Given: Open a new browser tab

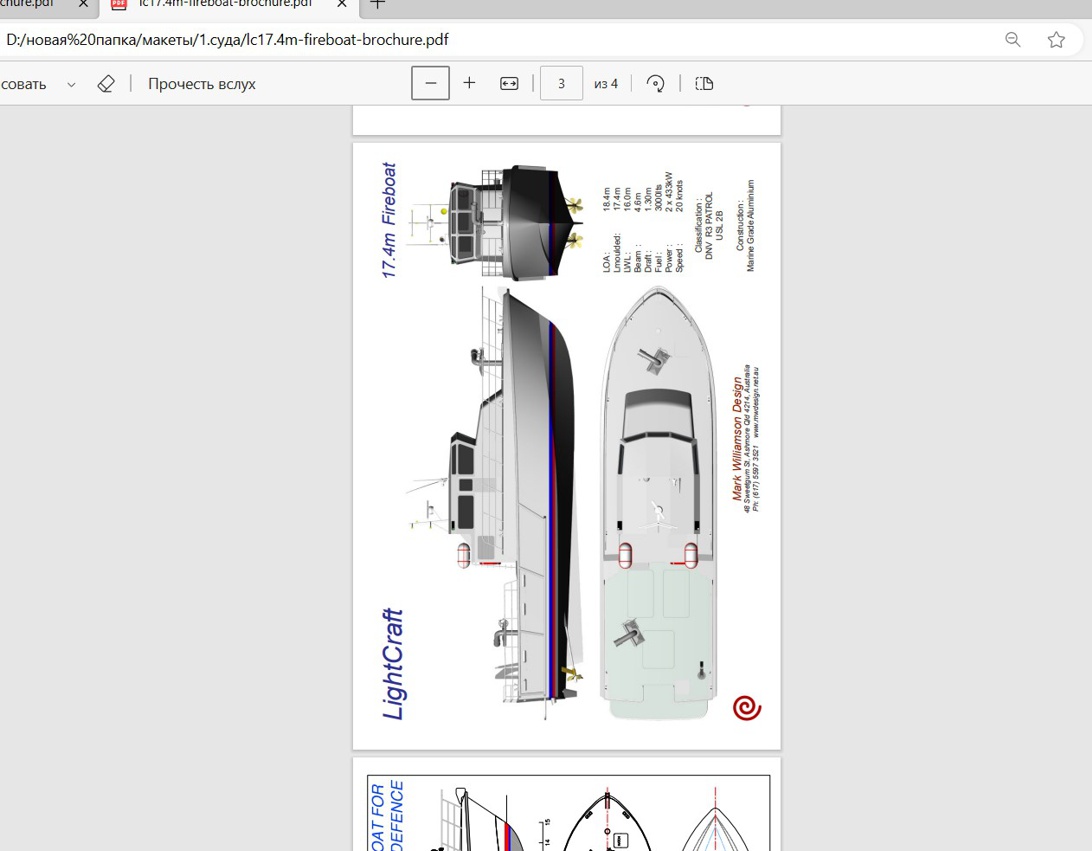Looking at the screenshot, I should tap(378, 4).
